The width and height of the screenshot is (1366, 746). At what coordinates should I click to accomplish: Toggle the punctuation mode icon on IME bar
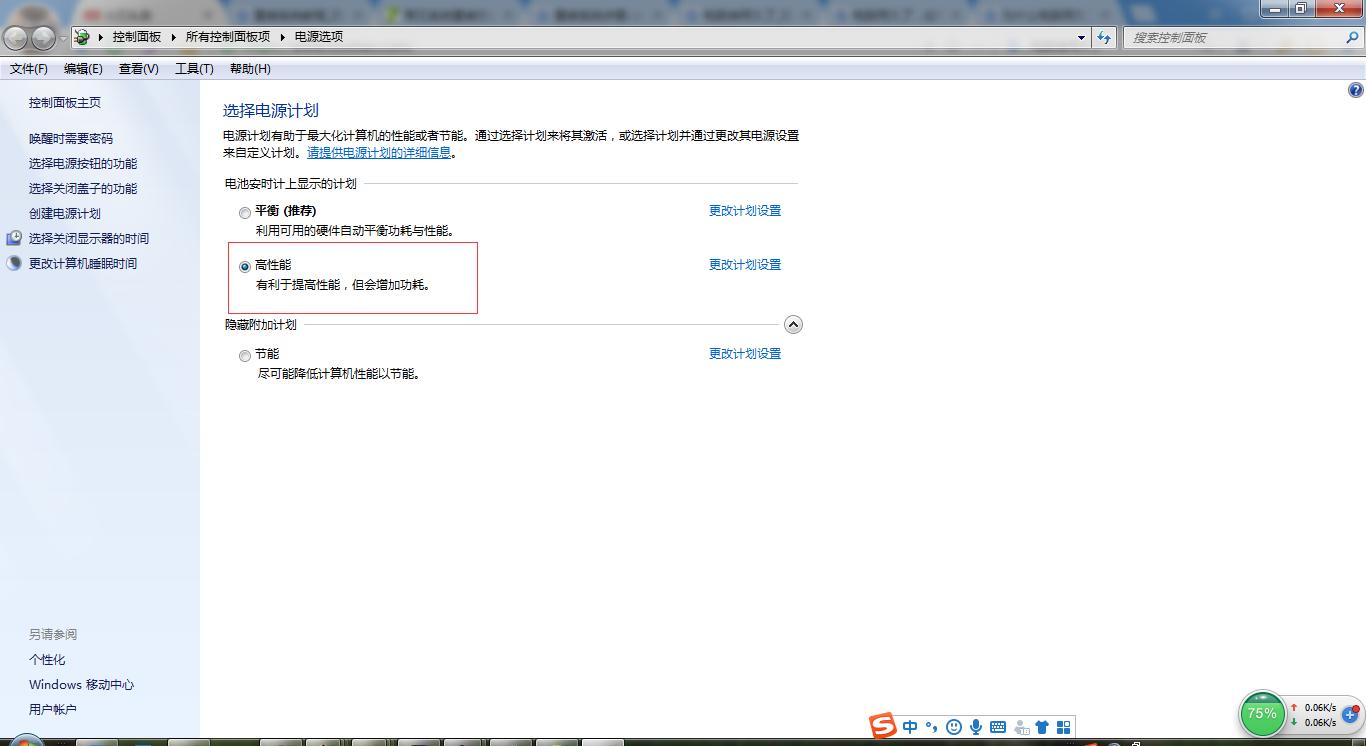[932, 727]
